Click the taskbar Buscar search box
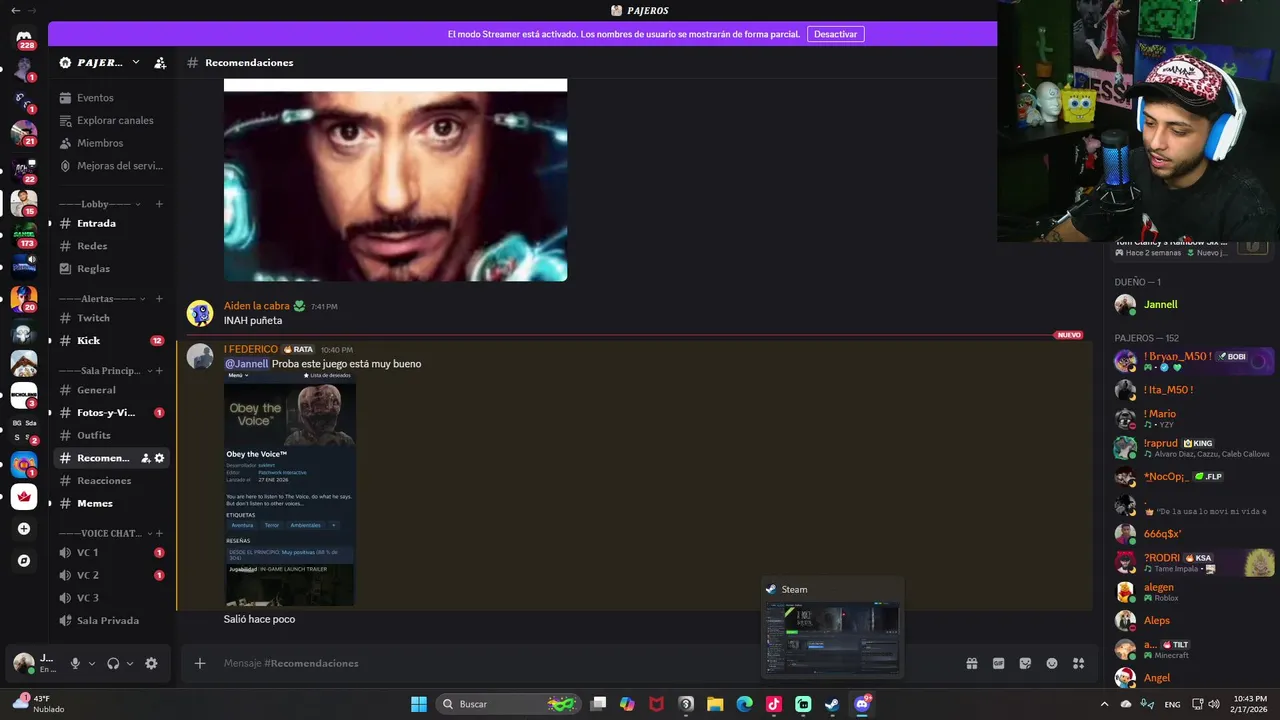Viewport: 1280px width, 720px height. [508, 704]
